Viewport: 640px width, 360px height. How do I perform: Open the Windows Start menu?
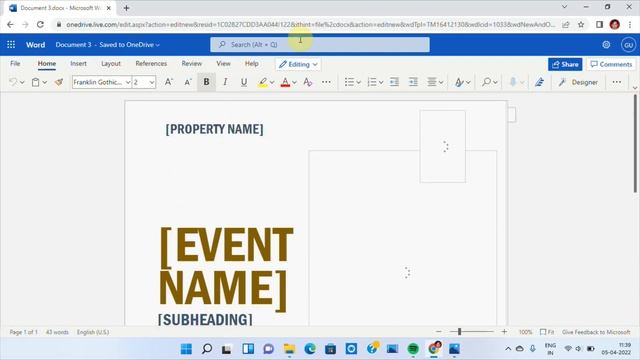187,349
